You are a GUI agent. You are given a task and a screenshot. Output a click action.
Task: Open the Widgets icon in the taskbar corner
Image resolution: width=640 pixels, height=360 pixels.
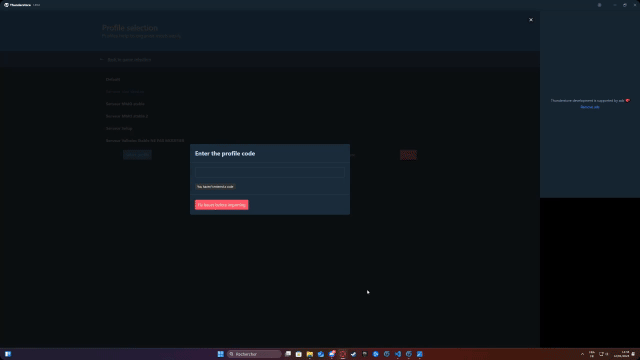[8, 354]
